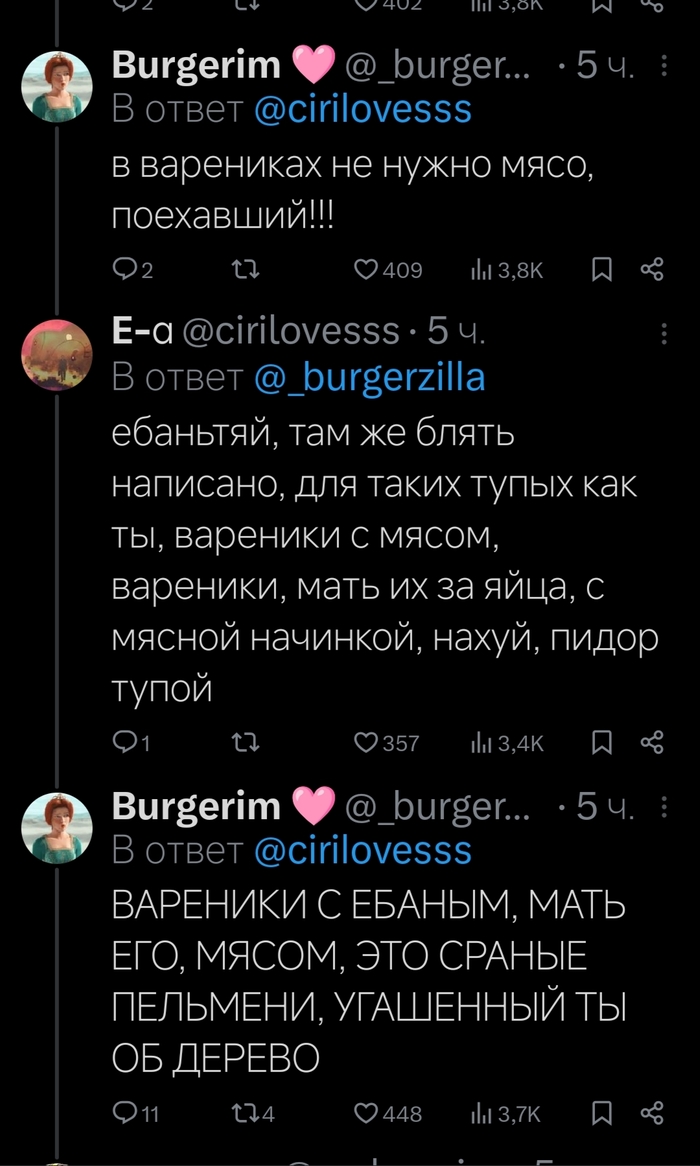
Task: Share the last all-caps tweet
Action: pyautogui.click(x=652, y=1113)
